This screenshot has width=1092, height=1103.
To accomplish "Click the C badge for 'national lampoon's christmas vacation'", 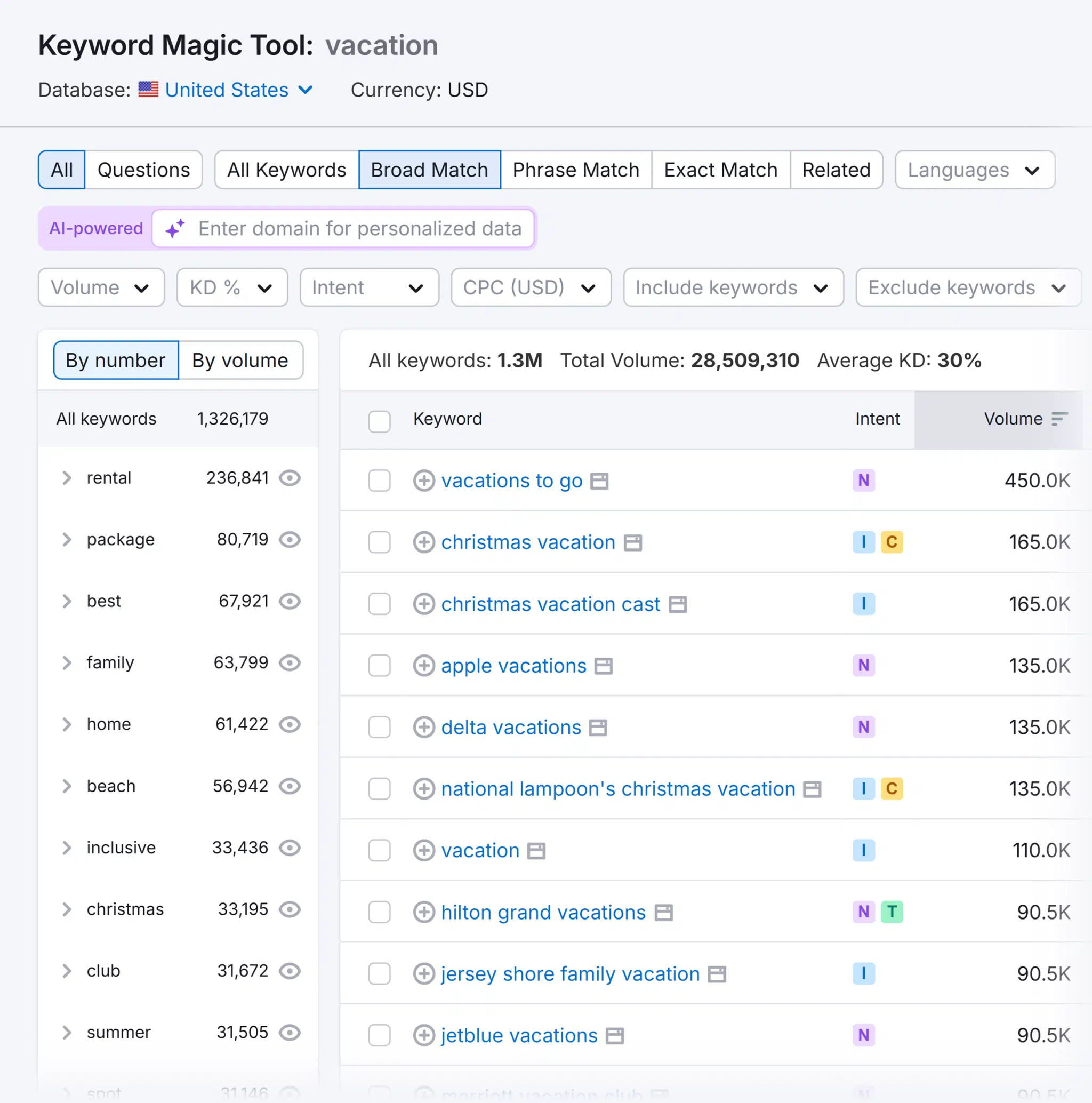I will click(892, 789).
